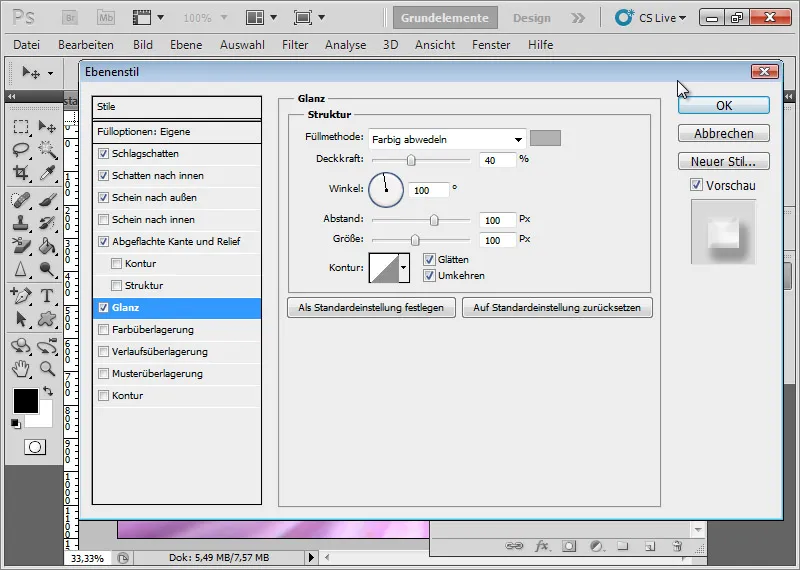Select the Clone Stamp tool
This screenshot has width=800, height=570.
point(21,223)
